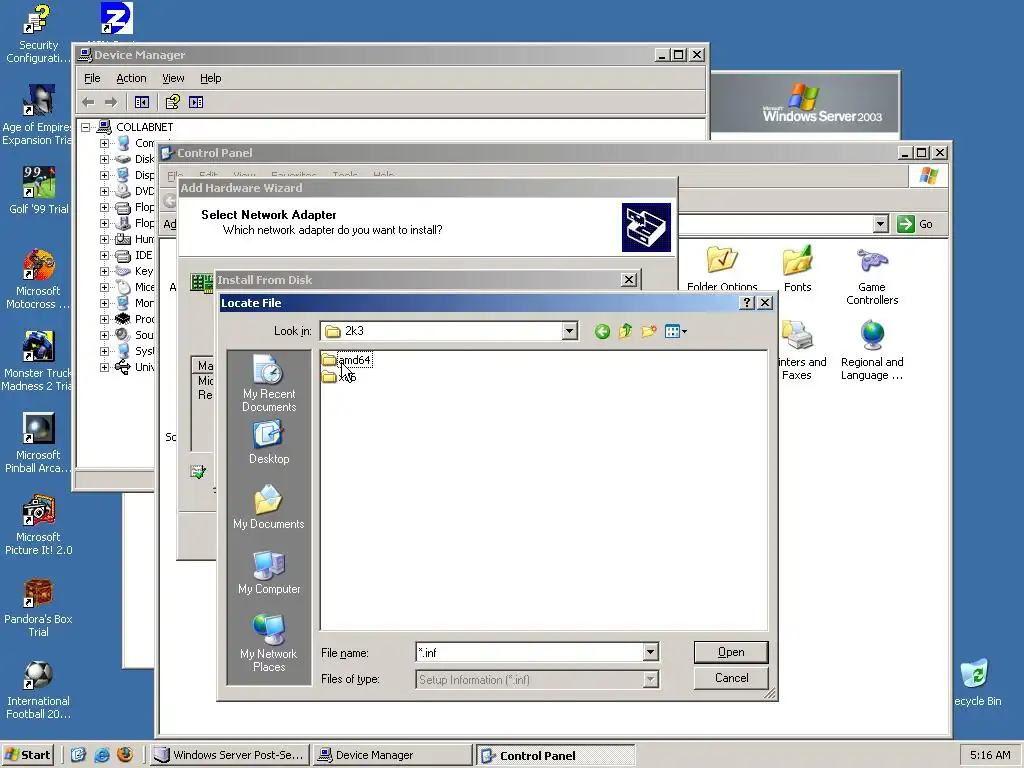Create a new folder with the toolbar icon

648,332
